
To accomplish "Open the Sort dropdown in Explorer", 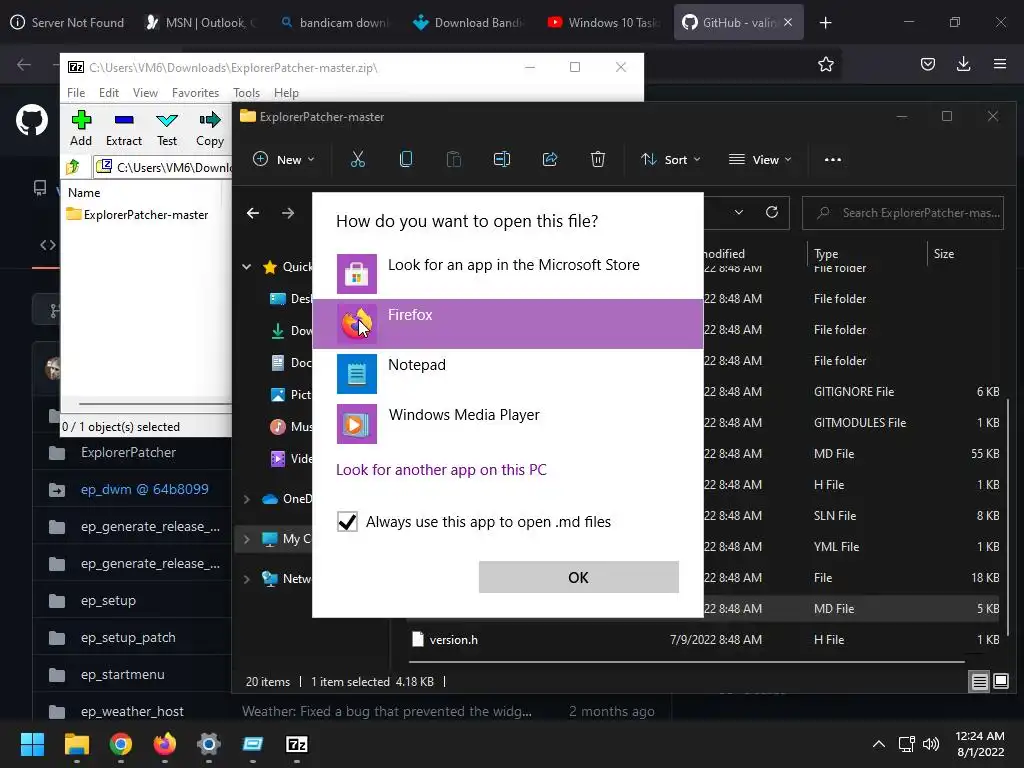I will pyautogui.click(x=670, y=159).
